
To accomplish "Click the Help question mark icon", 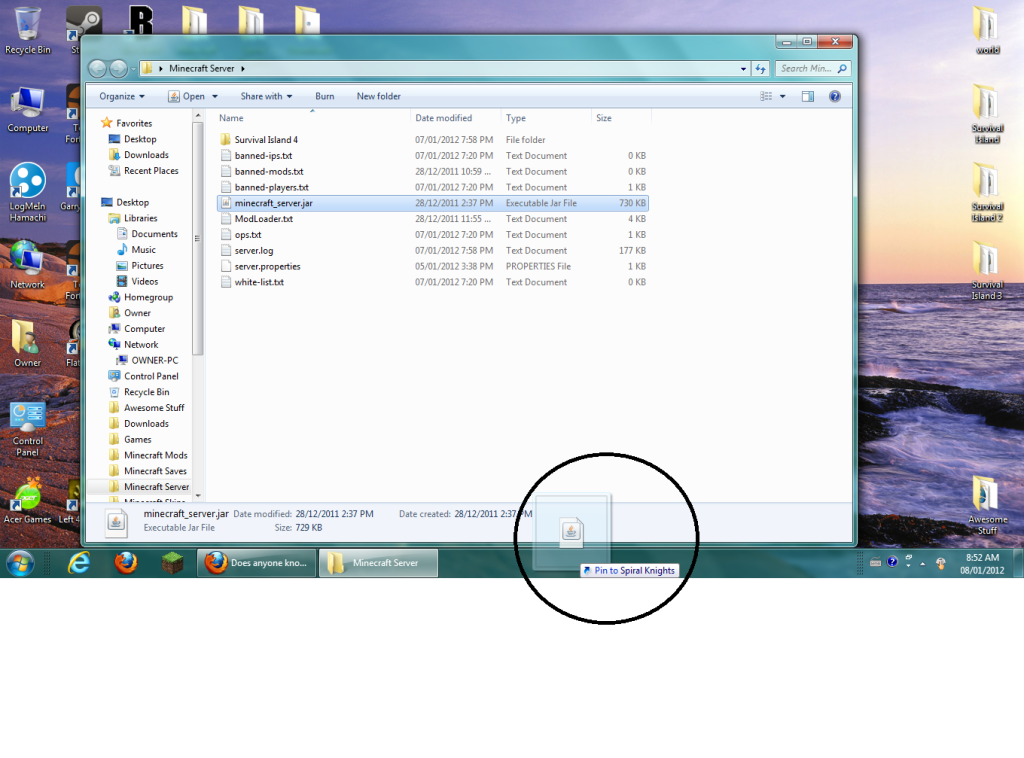I will [834, 96].
